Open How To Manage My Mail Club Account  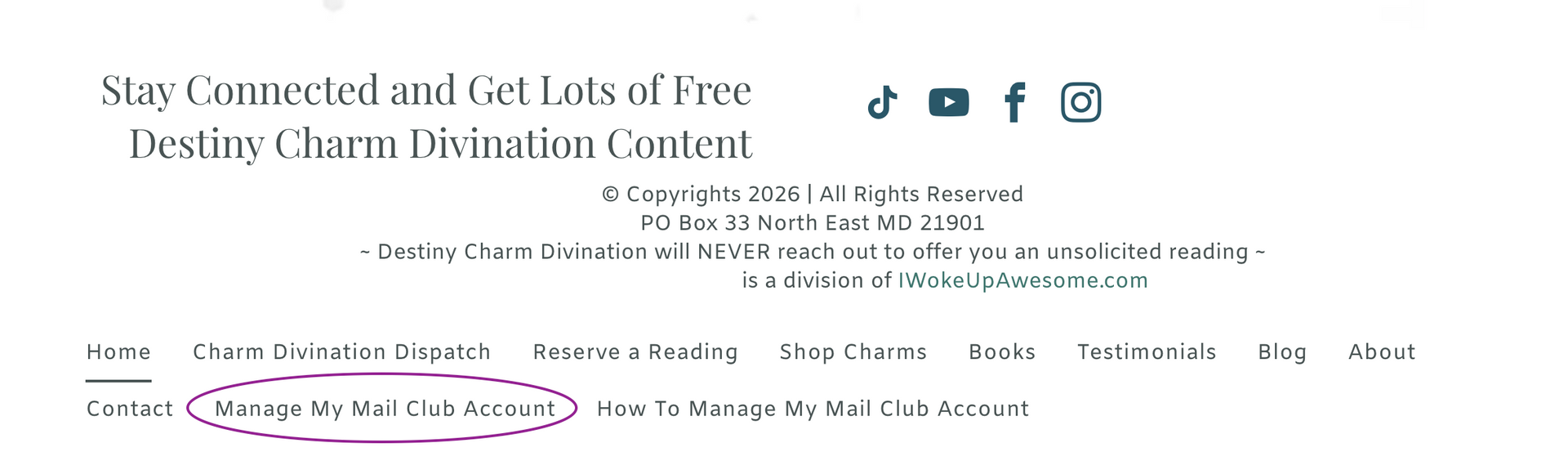click(813, 409)
